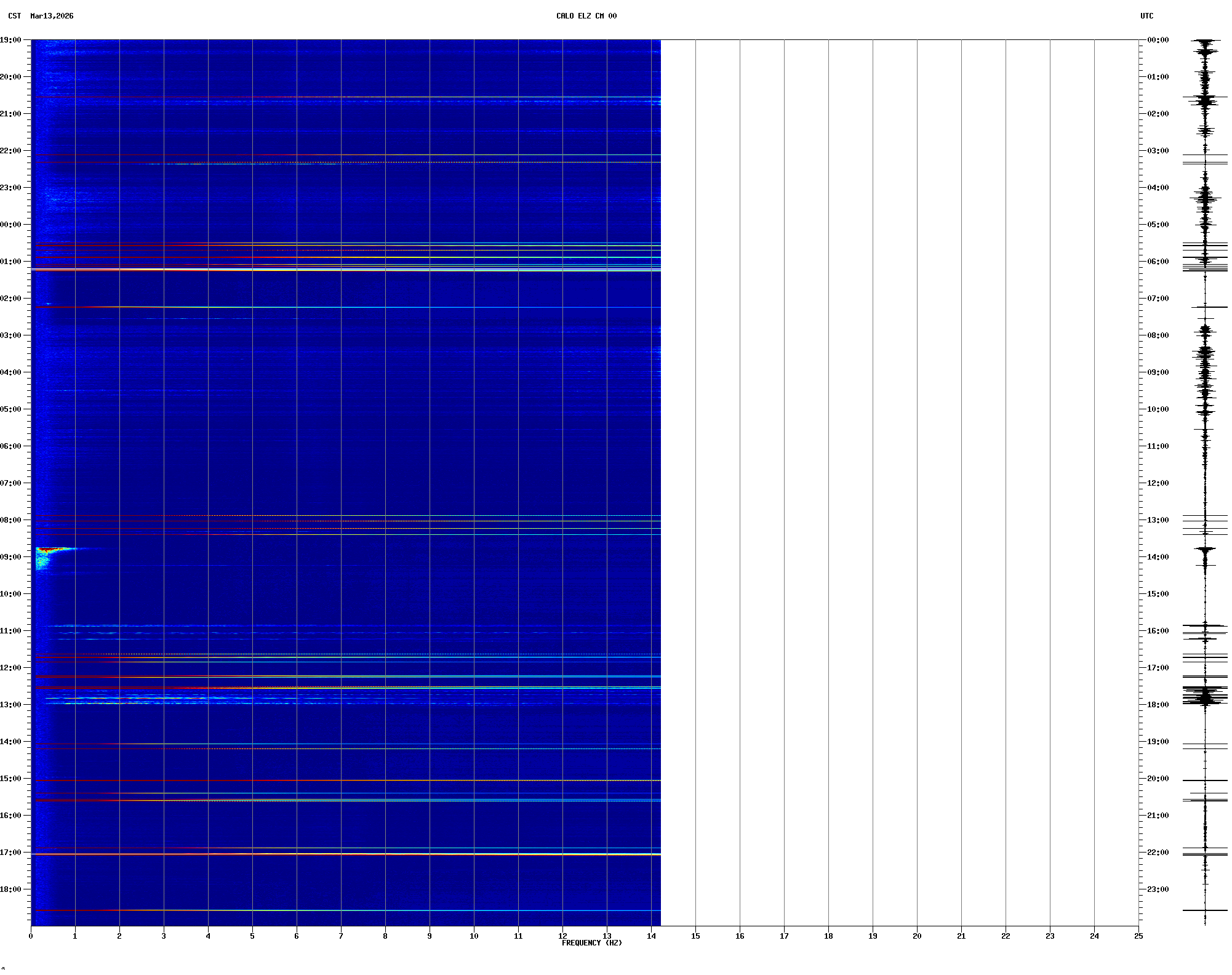The width and height of the screenshot is (1232, 975).
Task: Click the CST Mar13,2026 date label
Action: (41, 16)
